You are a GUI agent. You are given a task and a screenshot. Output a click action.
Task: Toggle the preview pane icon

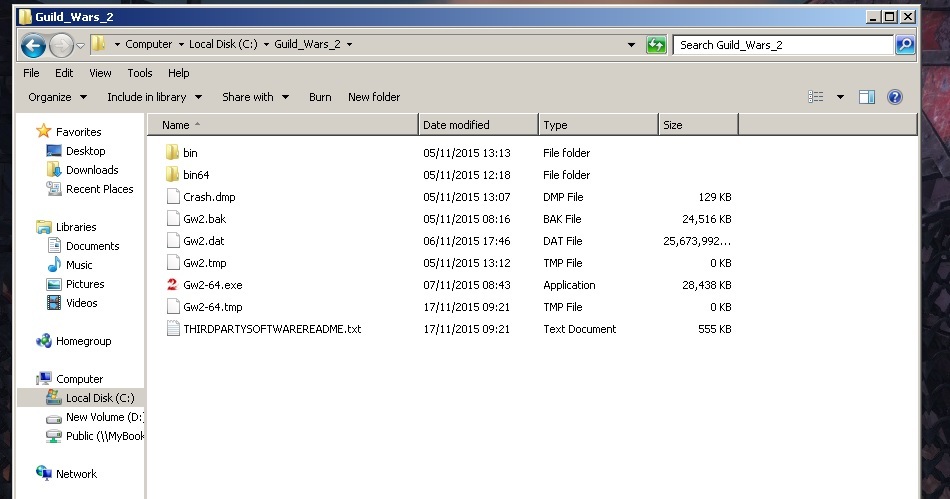tap(866, 97)
